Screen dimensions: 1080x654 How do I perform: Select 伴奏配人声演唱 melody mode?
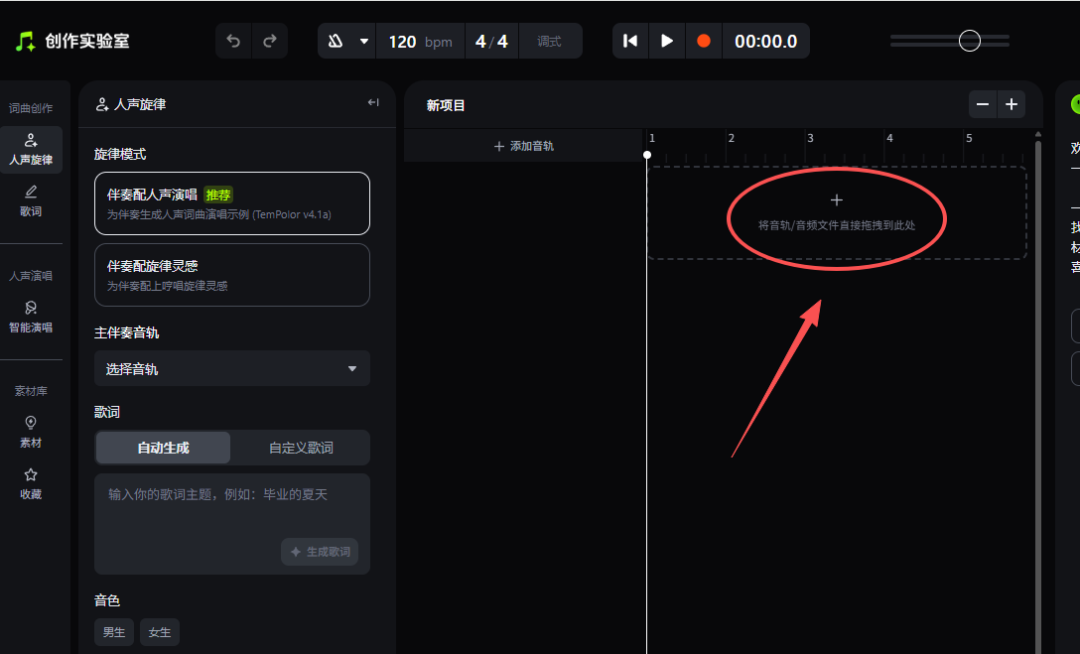tap(232, 203)
